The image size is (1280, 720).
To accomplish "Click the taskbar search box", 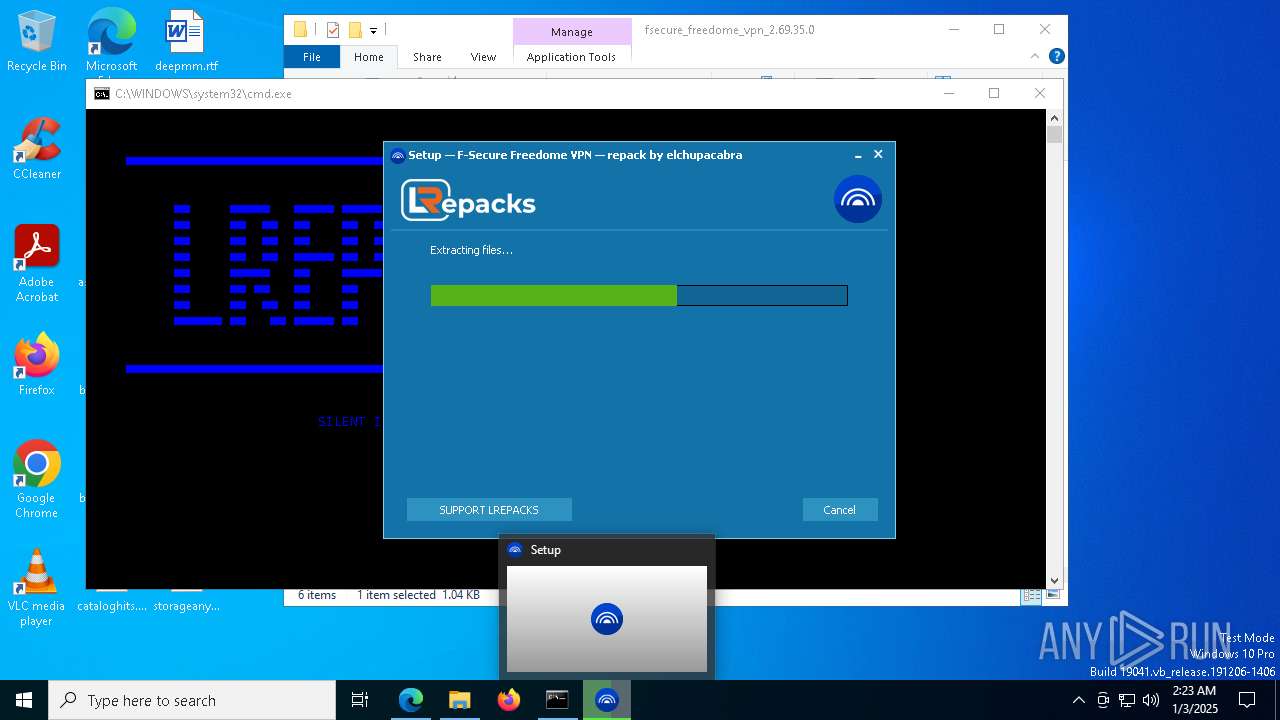I will (192, 700).
